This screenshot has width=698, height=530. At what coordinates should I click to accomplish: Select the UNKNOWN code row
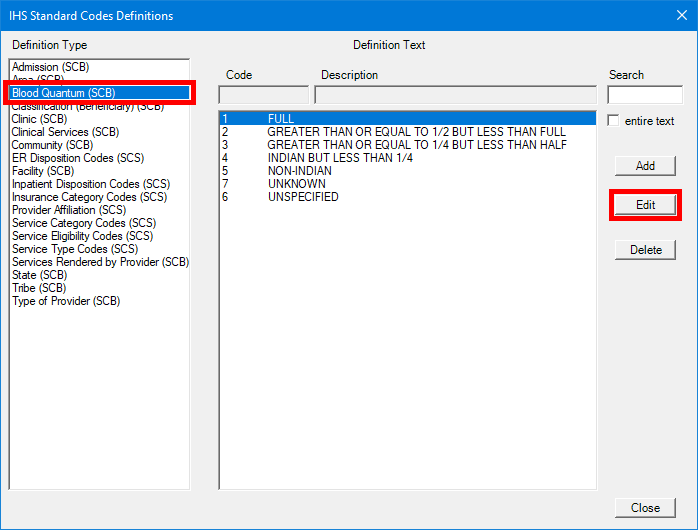point(296,184)
